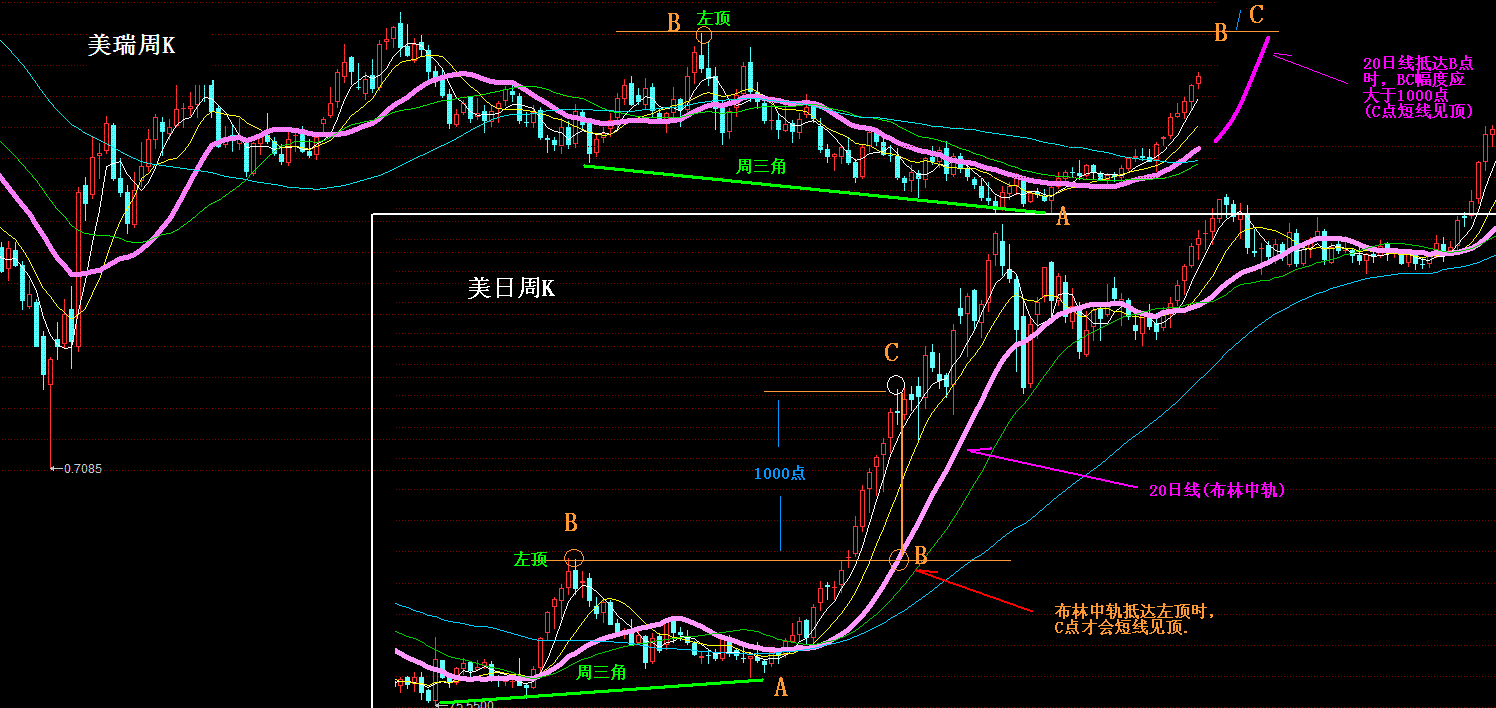This screenshot has width=1496, height=708.
Task: Click the circle marker at 美瑞 left-top peak
Action: pyautogui.click(x=703, y=36)
